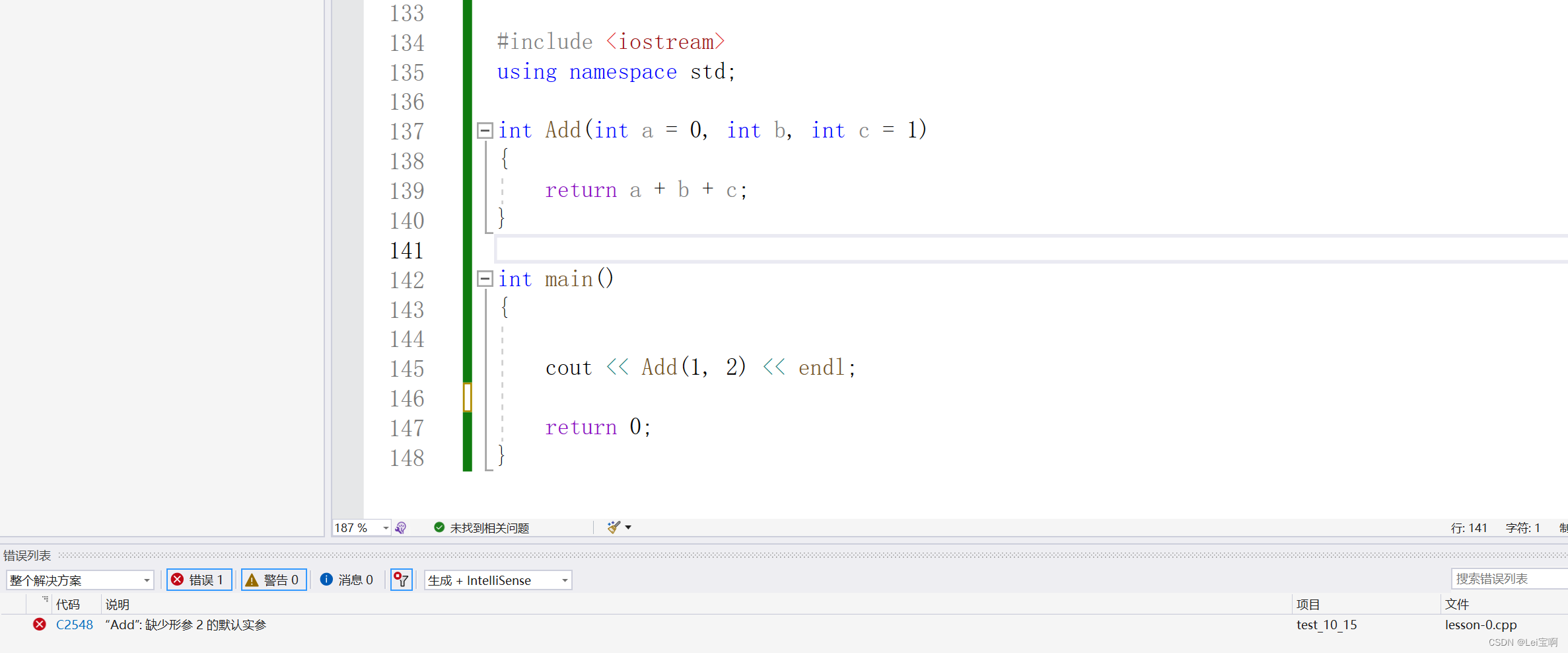
Task: Toggle the 错误 1 filter button
Action: pyautogui.click(x=199, y=580)
